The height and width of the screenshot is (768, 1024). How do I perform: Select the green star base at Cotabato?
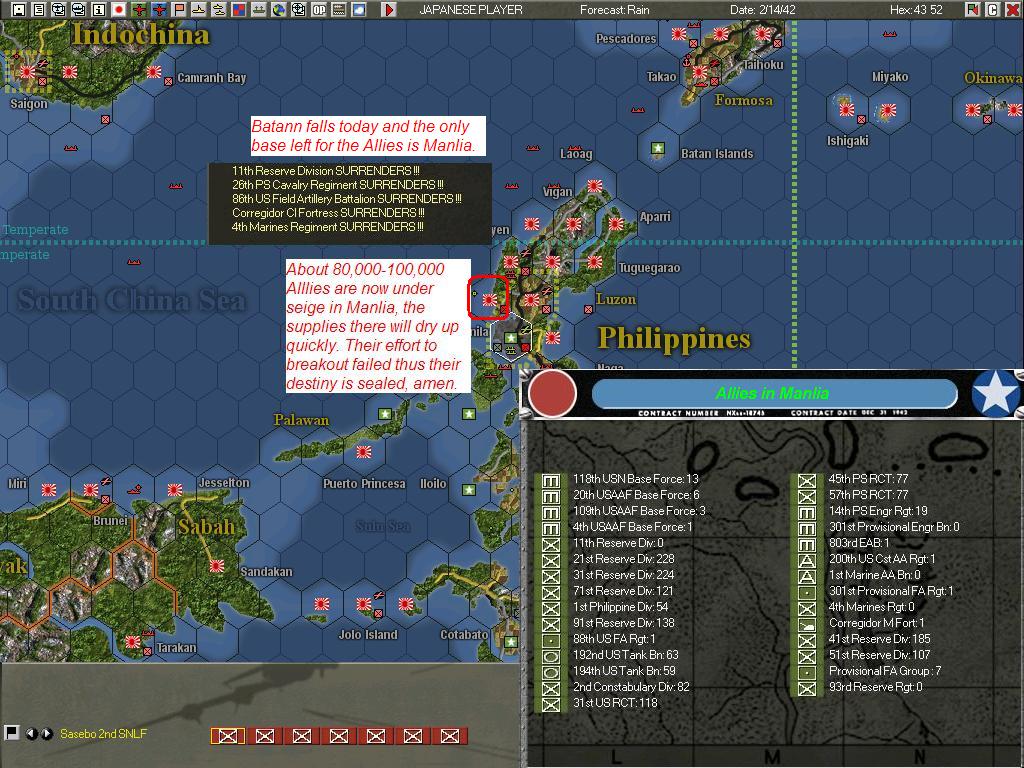[x=511, y=642]
